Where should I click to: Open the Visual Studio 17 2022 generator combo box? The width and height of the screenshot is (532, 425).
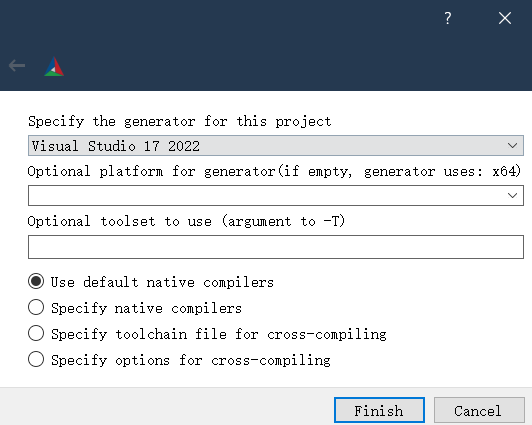(276, 146)
